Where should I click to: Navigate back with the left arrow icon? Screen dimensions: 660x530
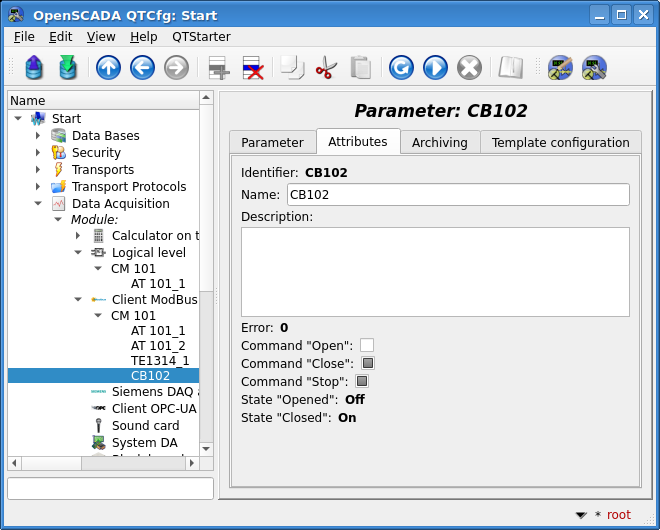142,67
